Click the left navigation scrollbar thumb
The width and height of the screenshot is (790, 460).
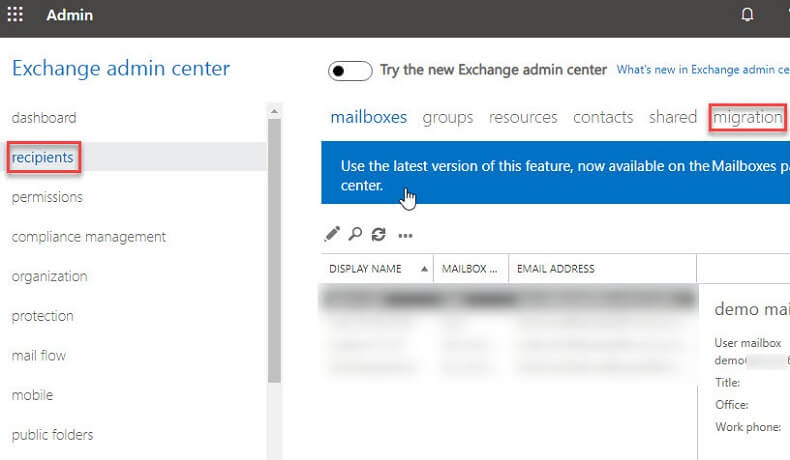point(274,251)
